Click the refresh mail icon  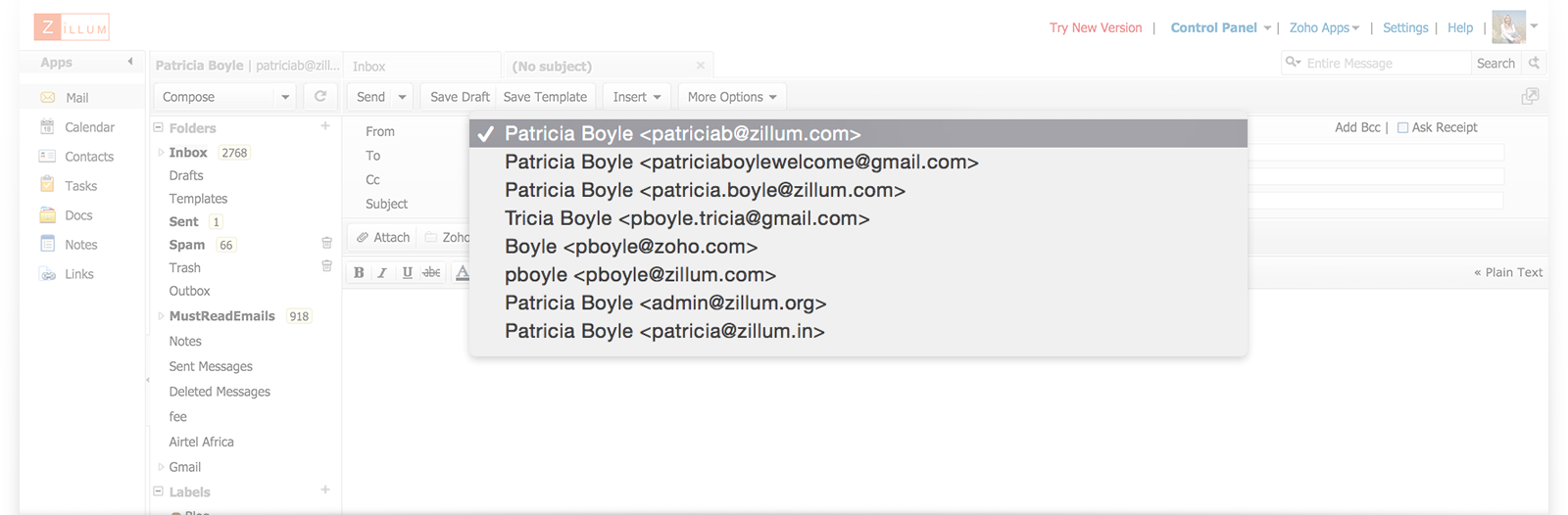point(320,96)
